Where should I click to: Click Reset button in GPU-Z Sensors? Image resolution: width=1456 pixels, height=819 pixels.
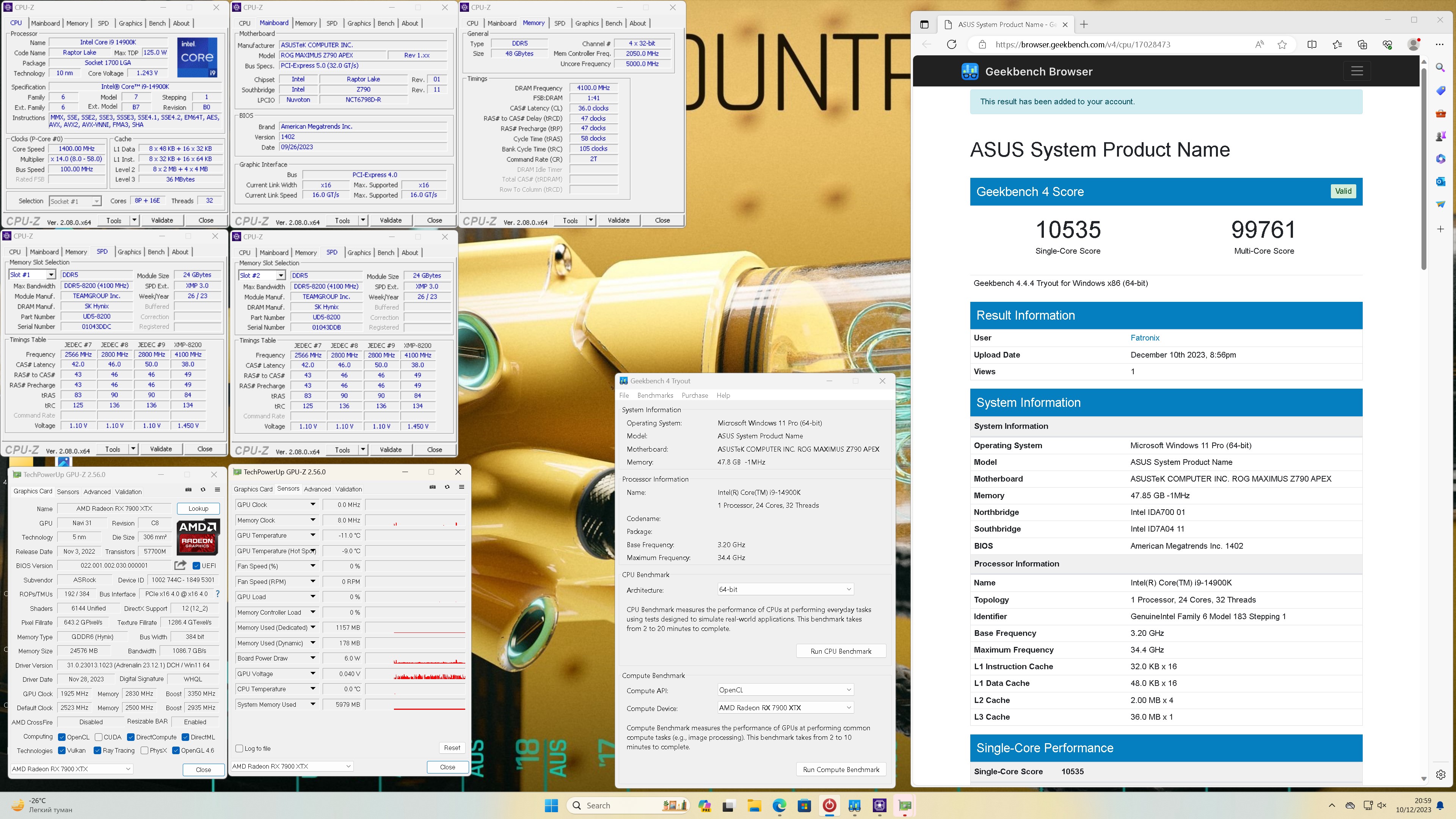point(452,748)
